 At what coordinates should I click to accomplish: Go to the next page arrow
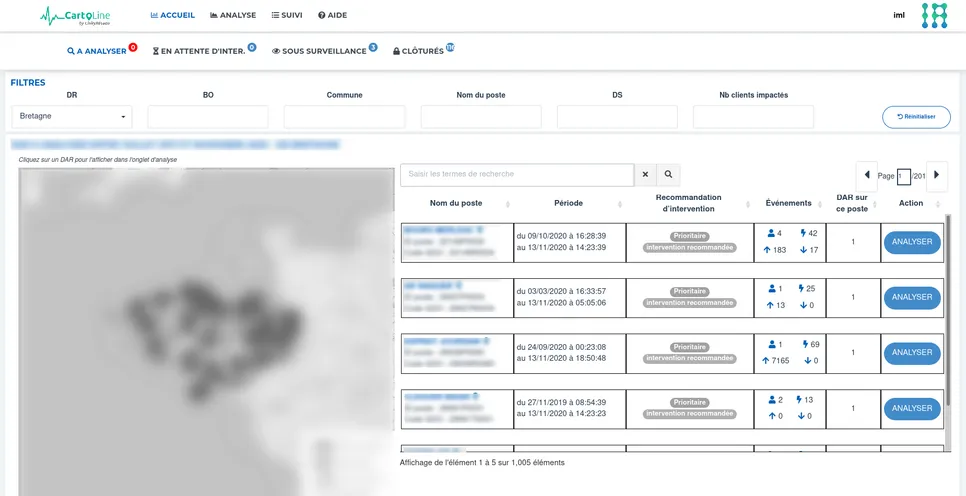[936, 176]
